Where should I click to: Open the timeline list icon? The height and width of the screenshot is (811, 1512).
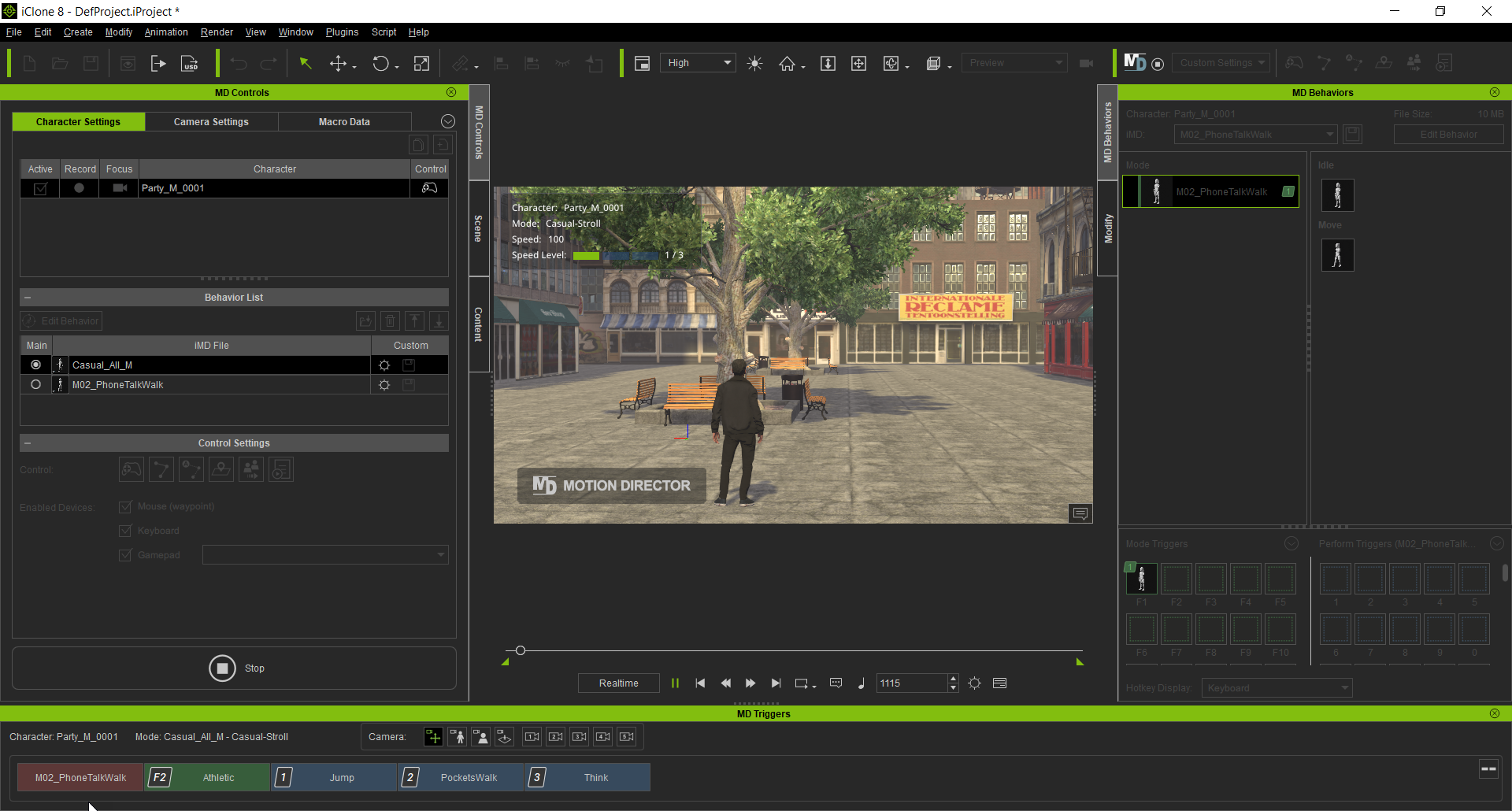[x=1000, y=683]
